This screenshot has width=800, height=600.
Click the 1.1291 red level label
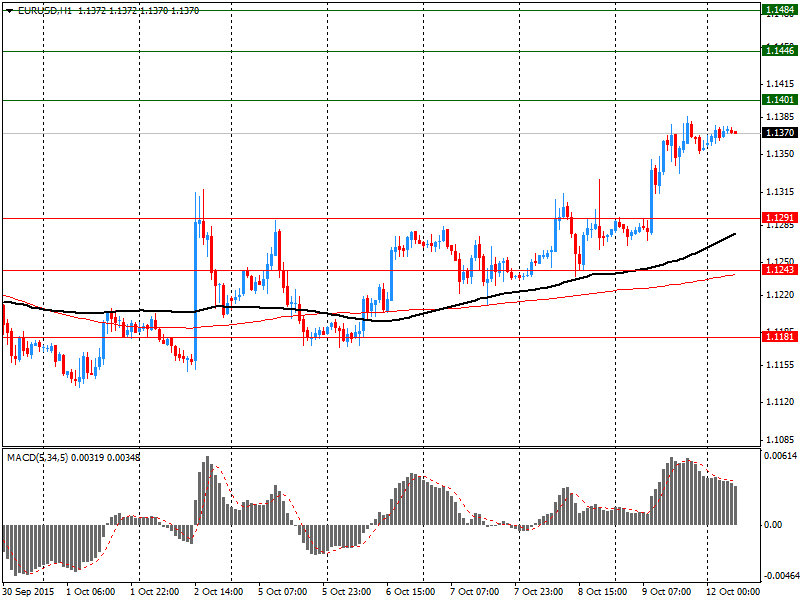point(780,218)
